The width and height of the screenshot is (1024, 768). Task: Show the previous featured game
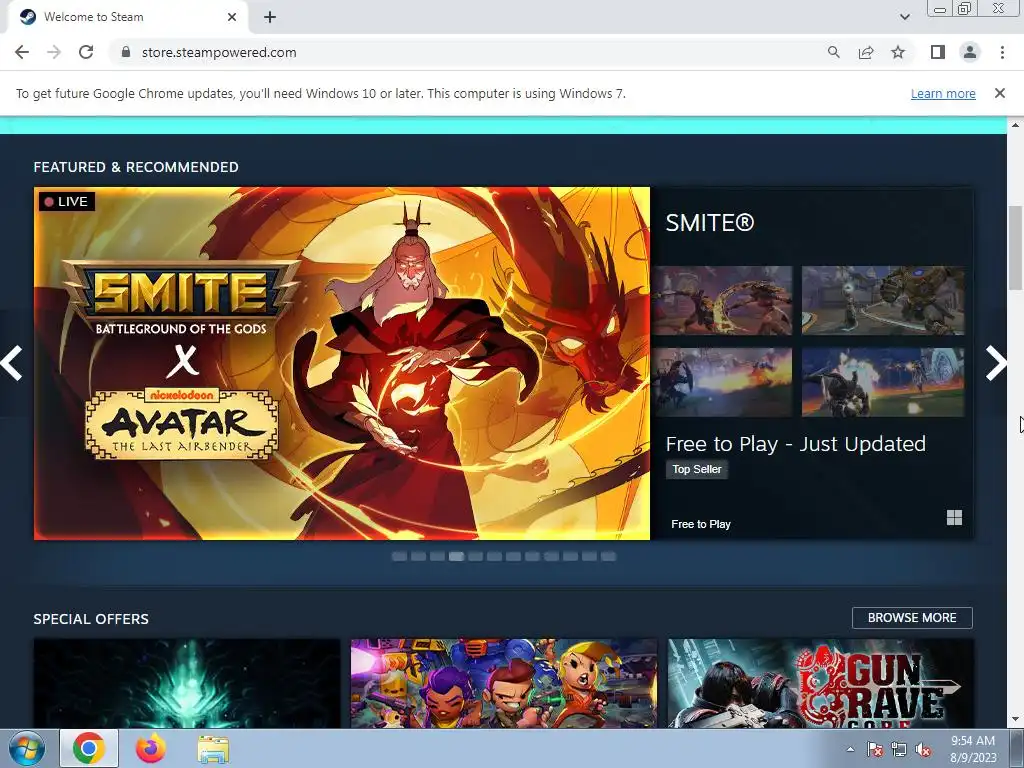[x=11, y=363]
